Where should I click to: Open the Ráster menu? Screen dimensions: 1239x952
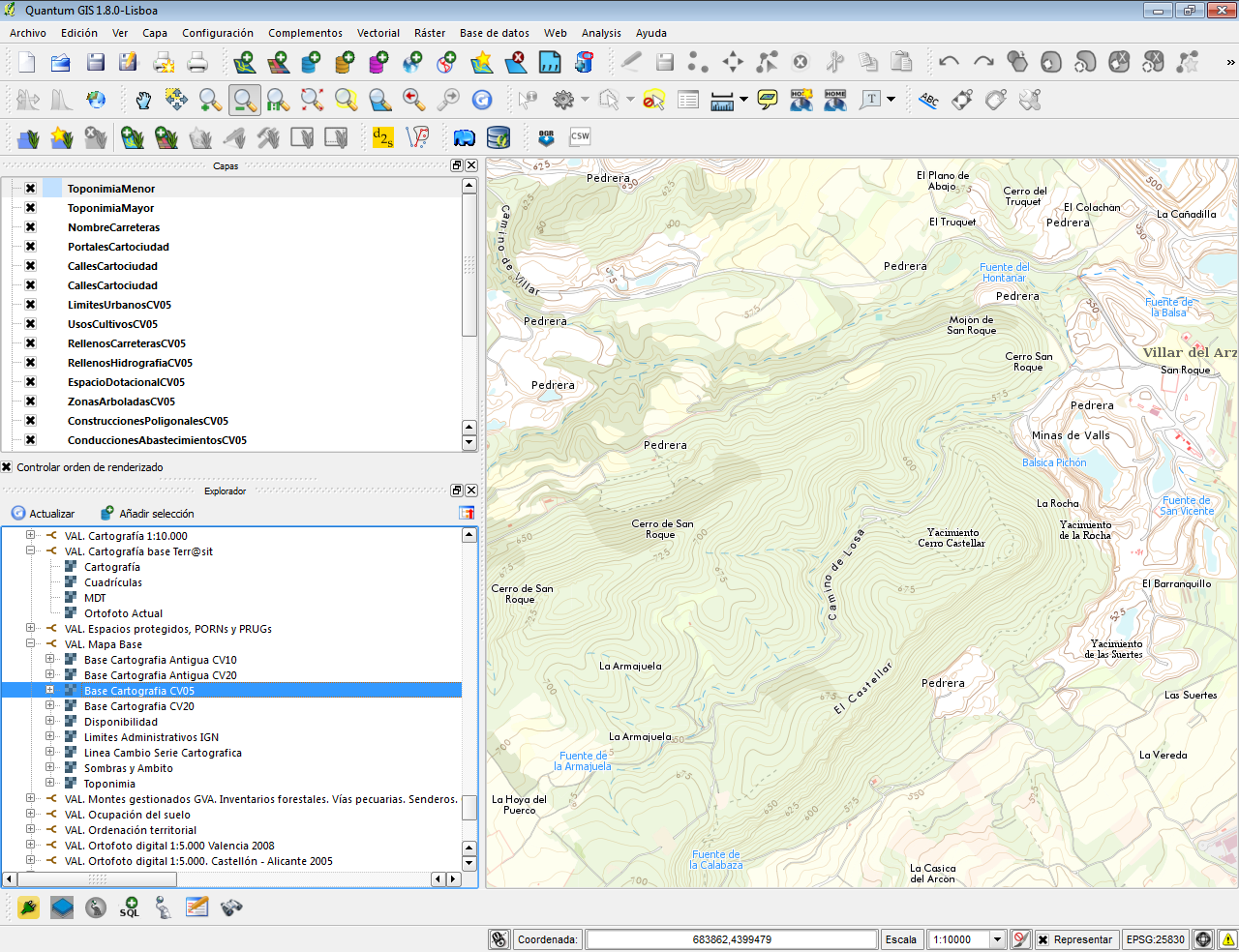[429, 32]
